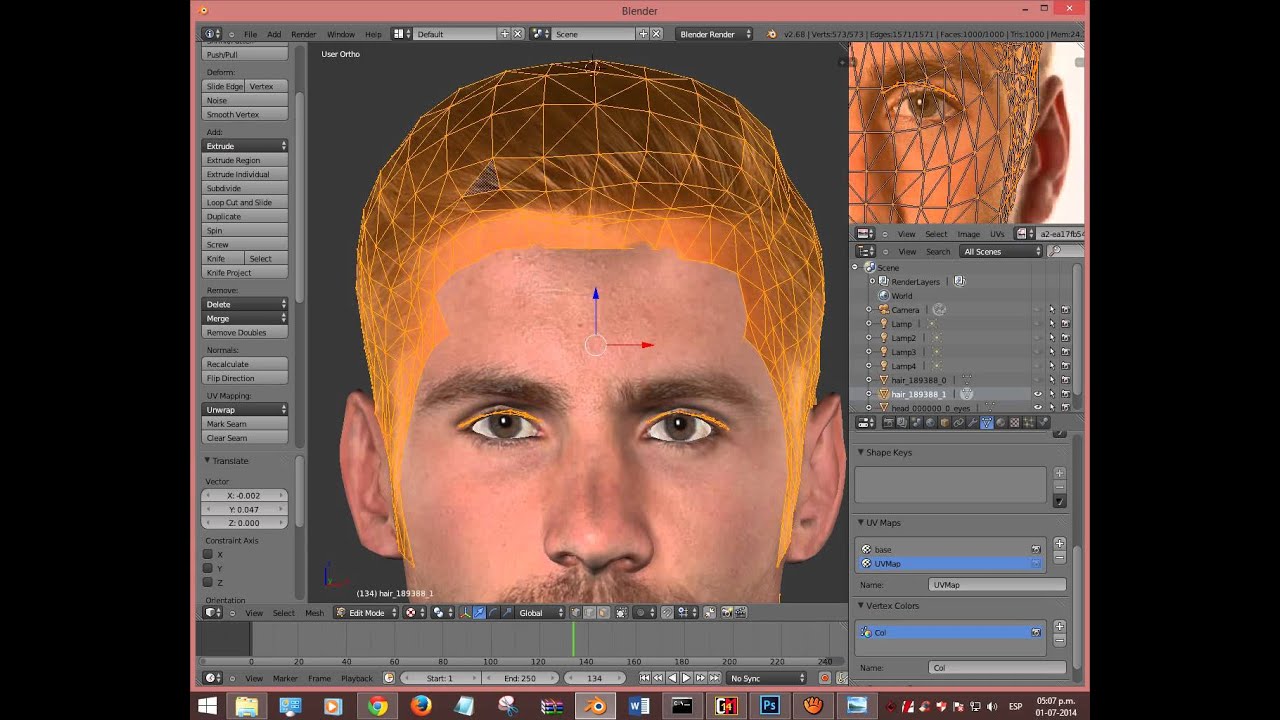The image size is (1280, 720).
Task: Click the Remove Doubles button
Action: tap(245, 332)
